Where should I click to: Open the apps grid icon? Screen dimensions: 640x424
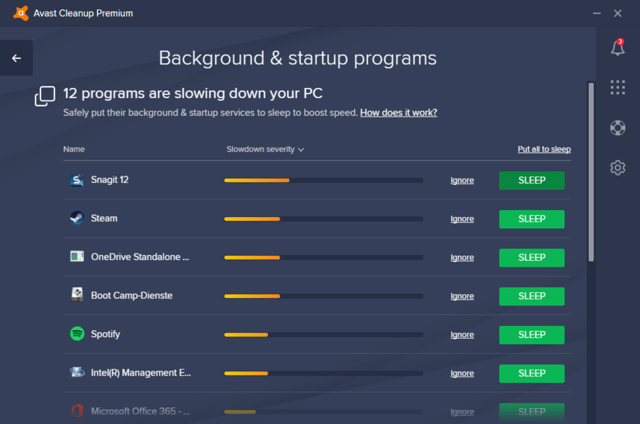(617, 87)
